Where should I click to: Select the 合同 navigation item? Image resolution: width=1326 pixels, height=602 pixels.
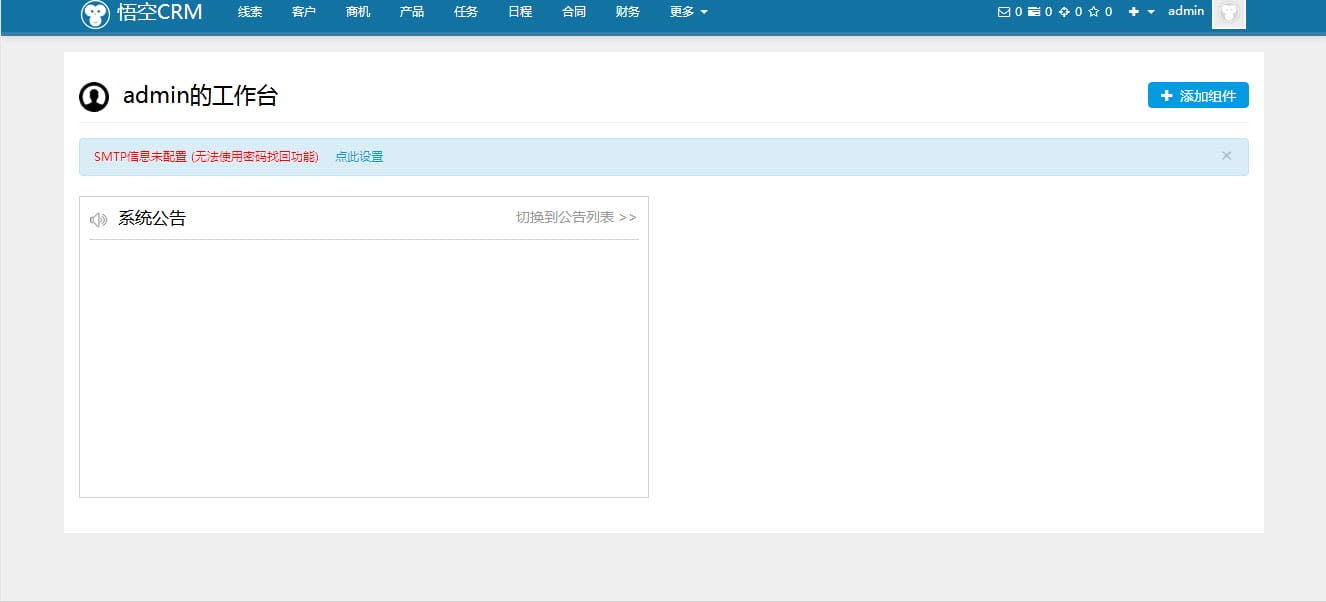point(573,11)
